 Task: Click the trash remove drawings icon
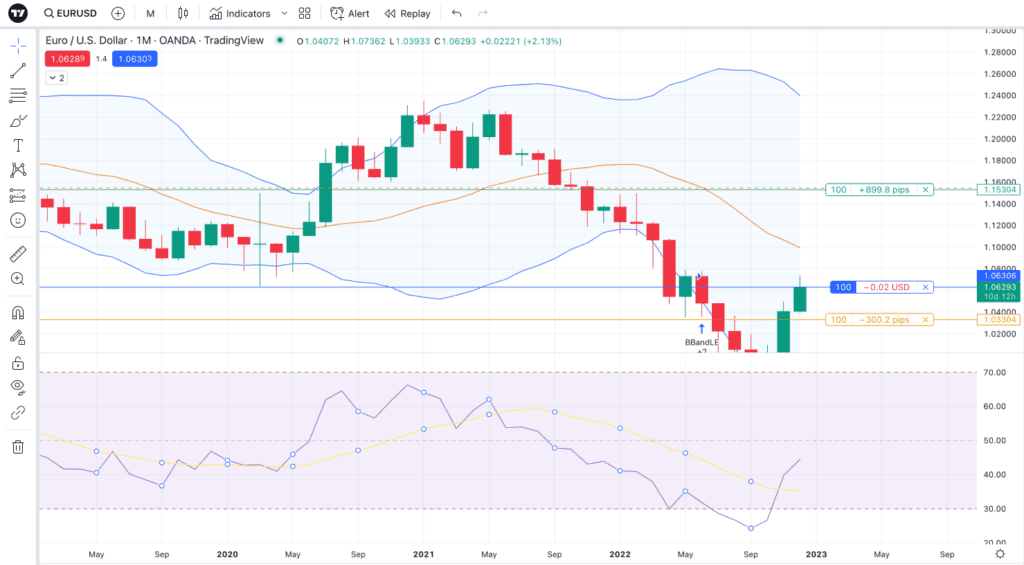18,446
